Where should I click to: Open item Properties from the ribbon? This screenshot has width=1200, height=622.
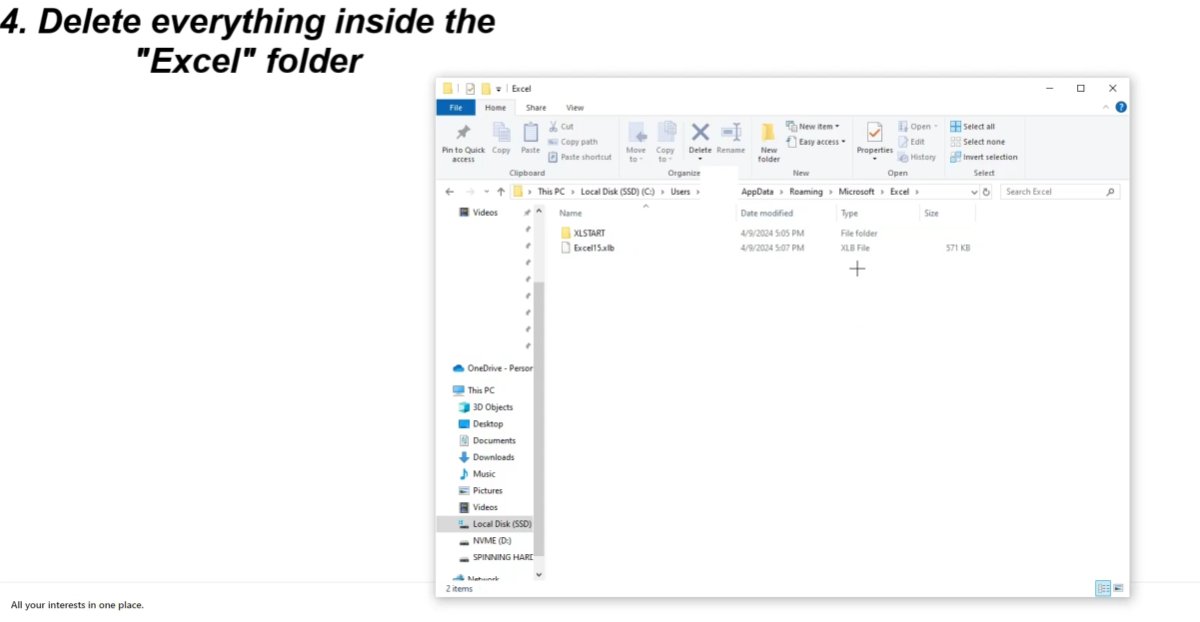pos(873,141)
